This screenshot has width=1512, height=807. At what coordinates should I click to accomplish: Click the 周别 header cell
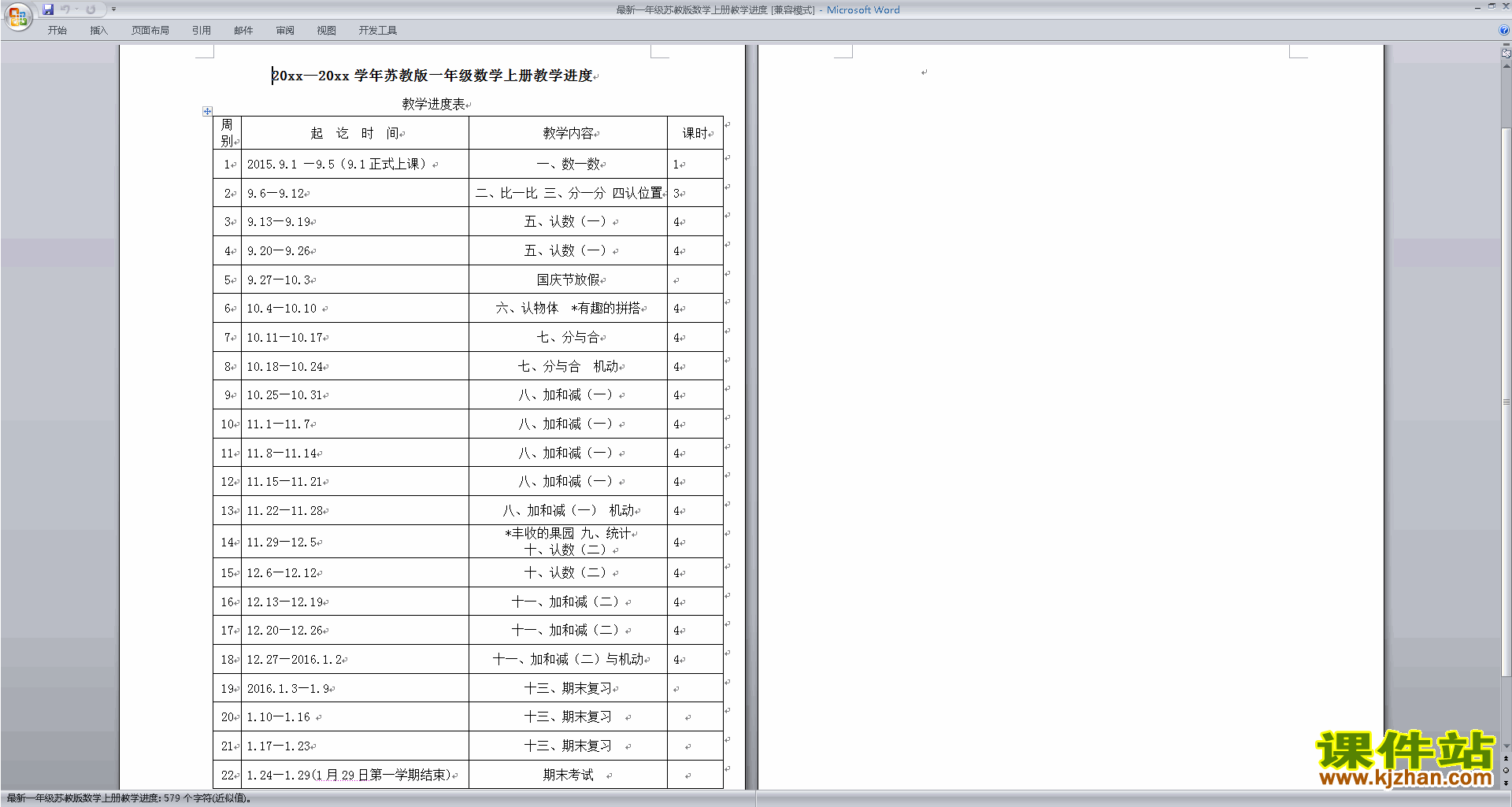coord(227,133)
